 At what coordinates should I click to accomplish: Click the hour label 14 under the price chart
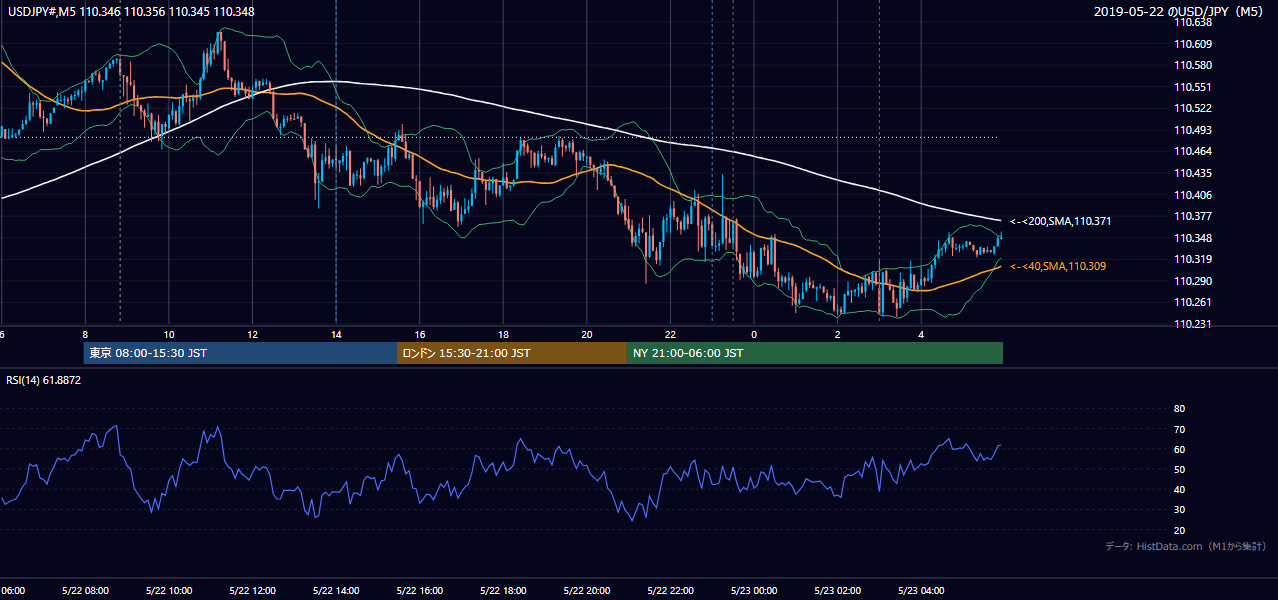point(336,335)
